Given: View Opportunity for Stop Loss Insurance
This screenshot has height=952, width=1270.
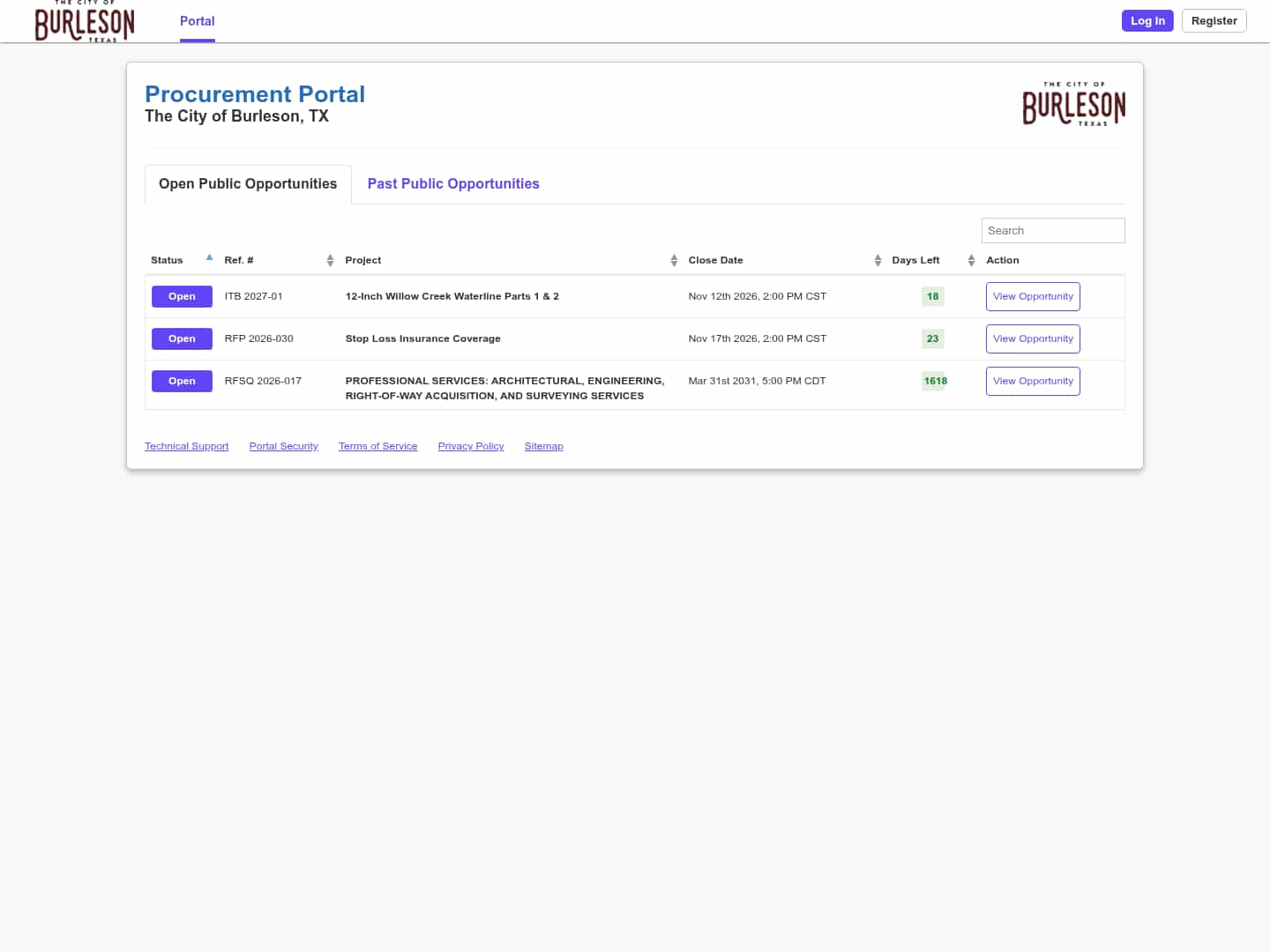Looking at the screenshot, I should tap(1033, 338).
